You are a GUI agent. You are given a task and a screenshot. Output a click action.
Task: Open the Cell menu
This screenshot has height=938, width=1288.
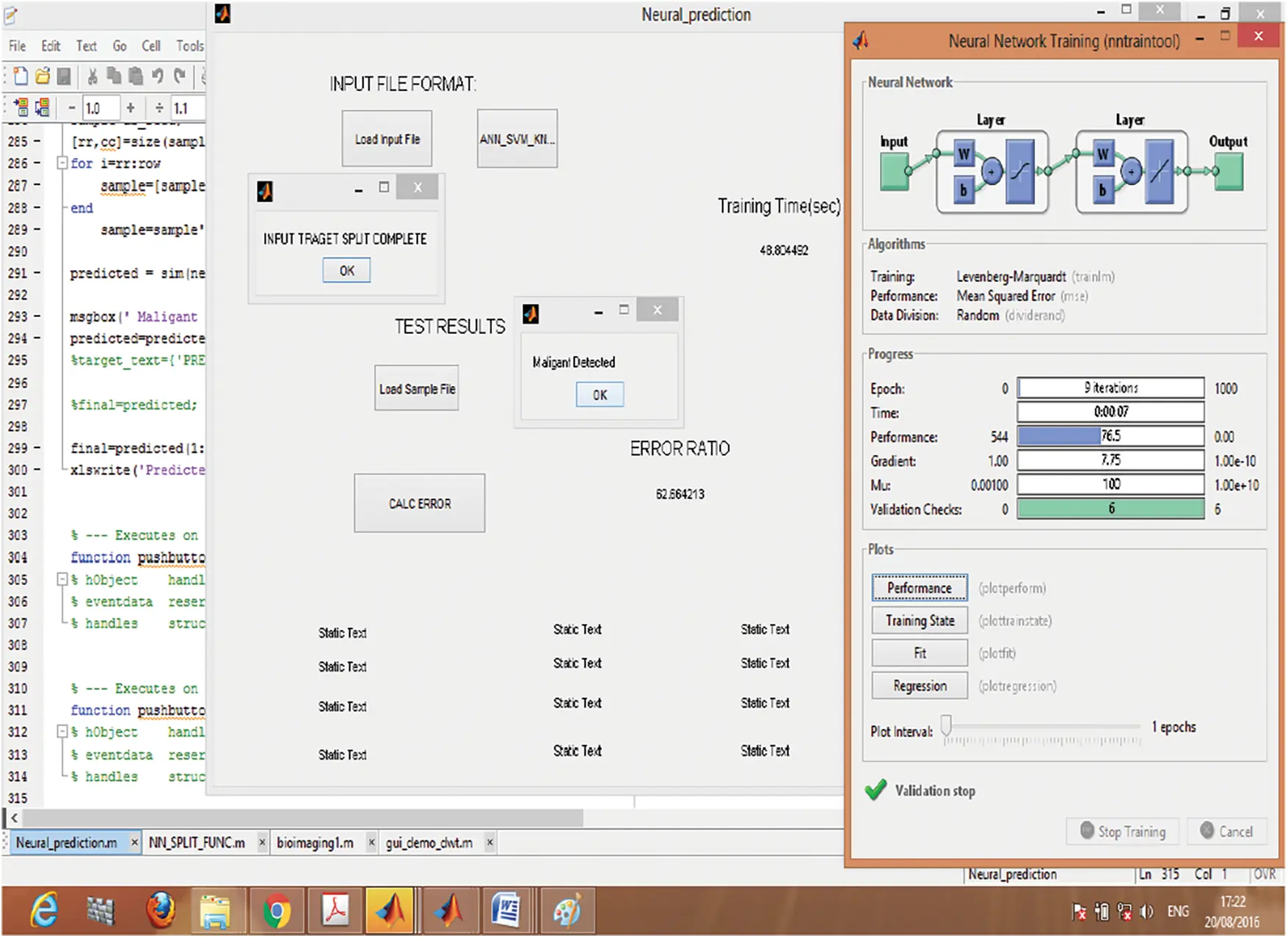point(150,46)
